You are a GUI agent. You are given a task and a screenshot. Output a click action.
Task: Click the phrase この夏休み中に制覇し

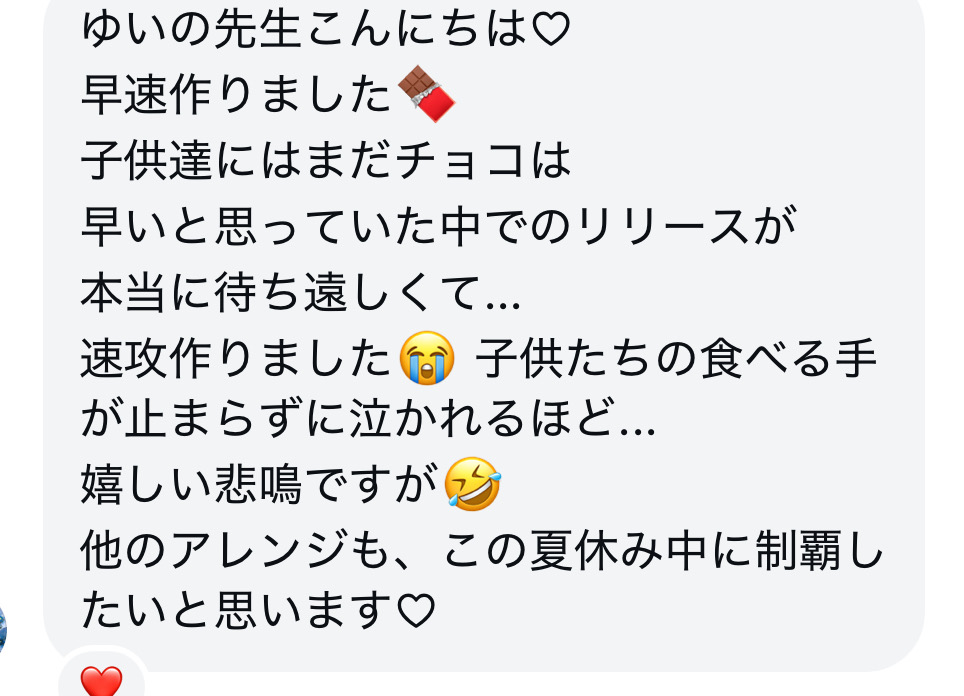point(663,550)
